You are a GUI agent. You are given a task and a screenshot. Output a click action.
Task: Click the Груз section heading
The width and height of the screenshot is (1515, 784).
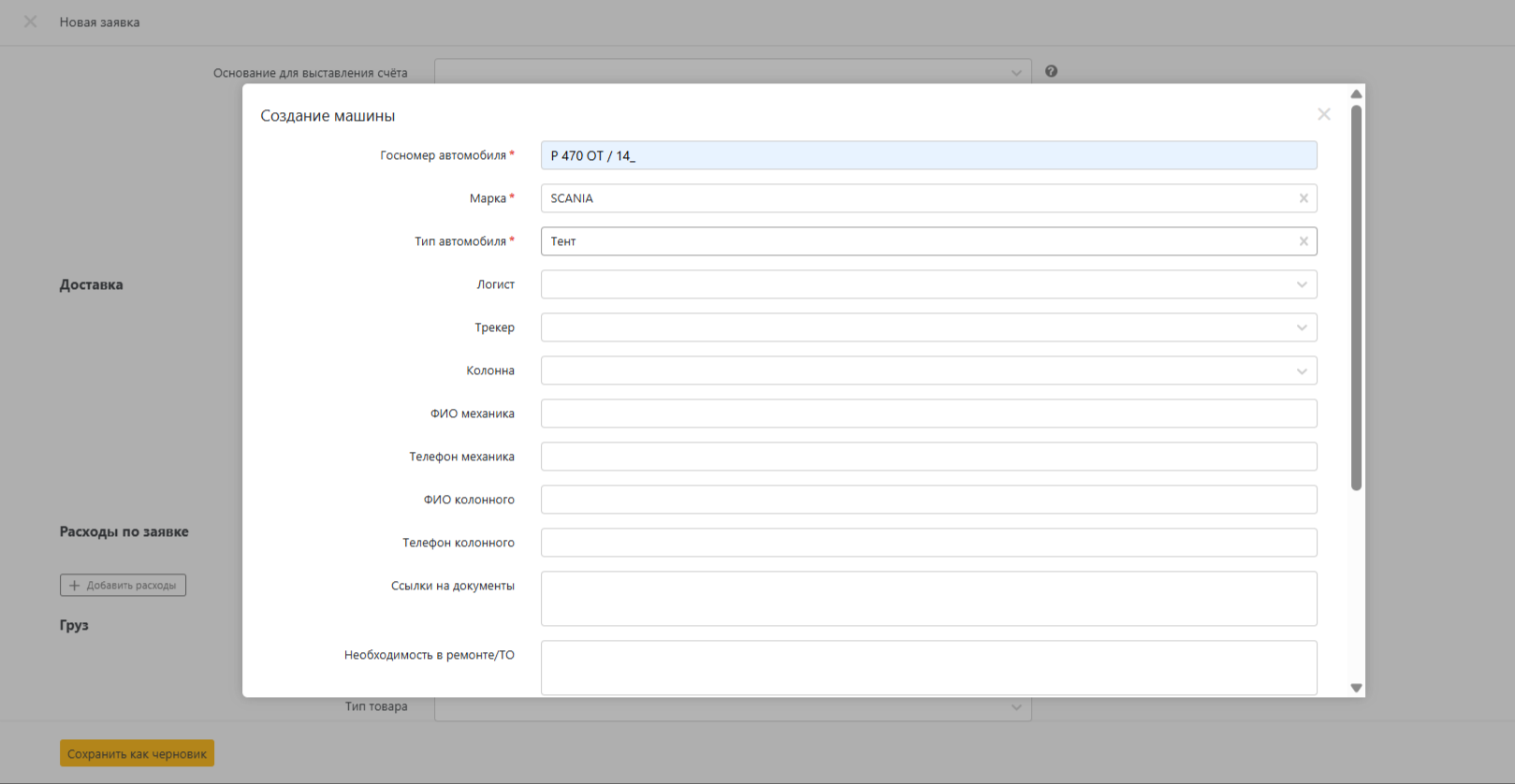tap(74, 625)
